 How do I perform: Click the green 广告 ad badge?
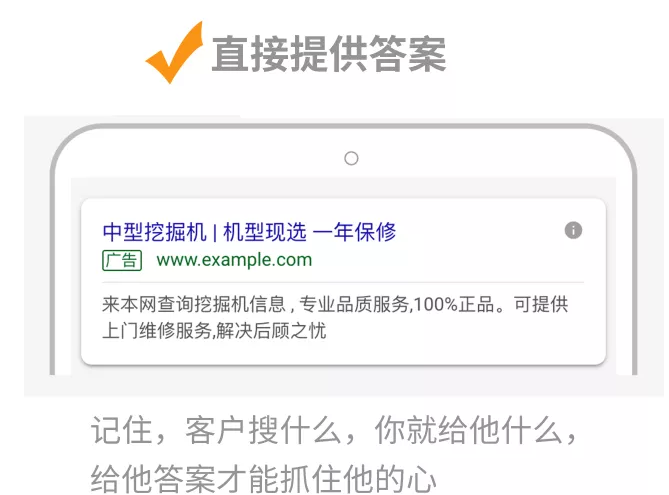point(122,260)
